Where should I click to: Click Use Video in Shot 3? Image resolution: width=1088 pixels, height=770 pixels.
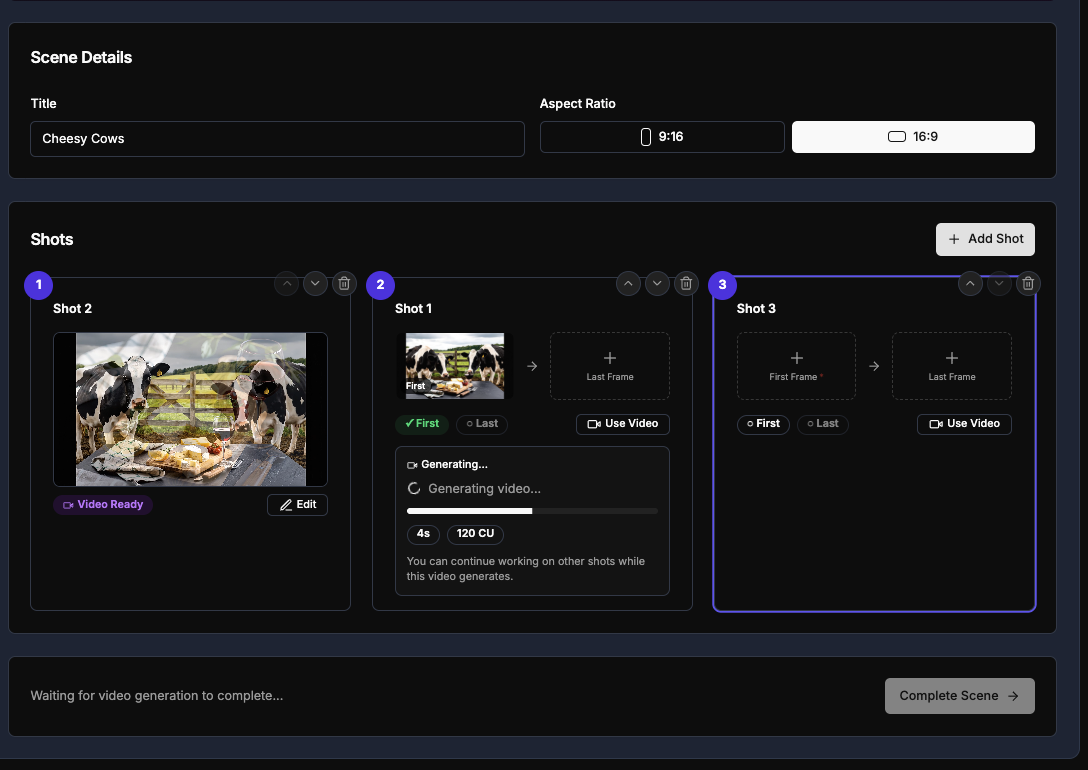point(964,424)
